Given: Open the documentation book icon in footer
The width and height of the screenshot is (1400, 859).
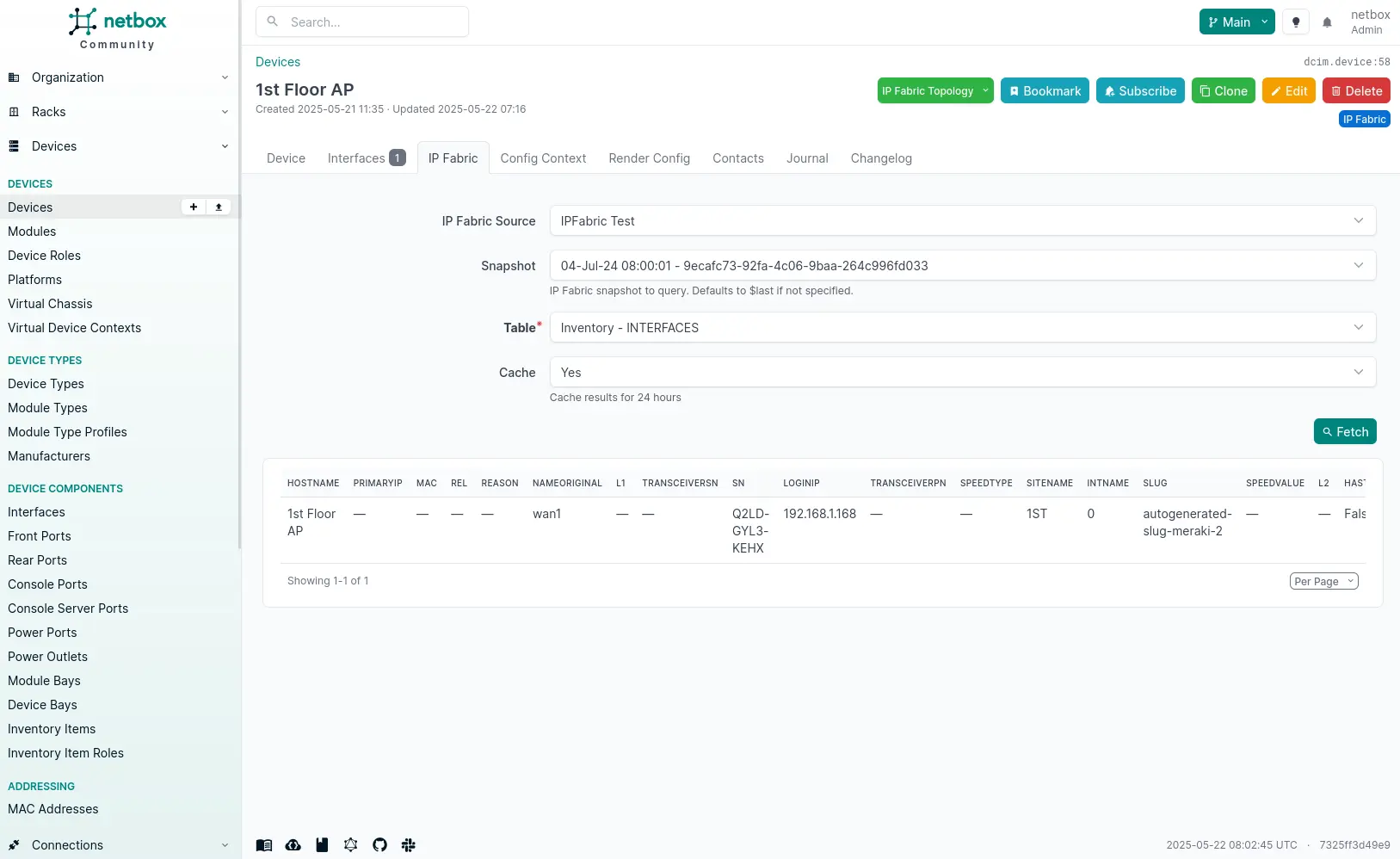Looking at the screenshot, I should pos(264,845).
